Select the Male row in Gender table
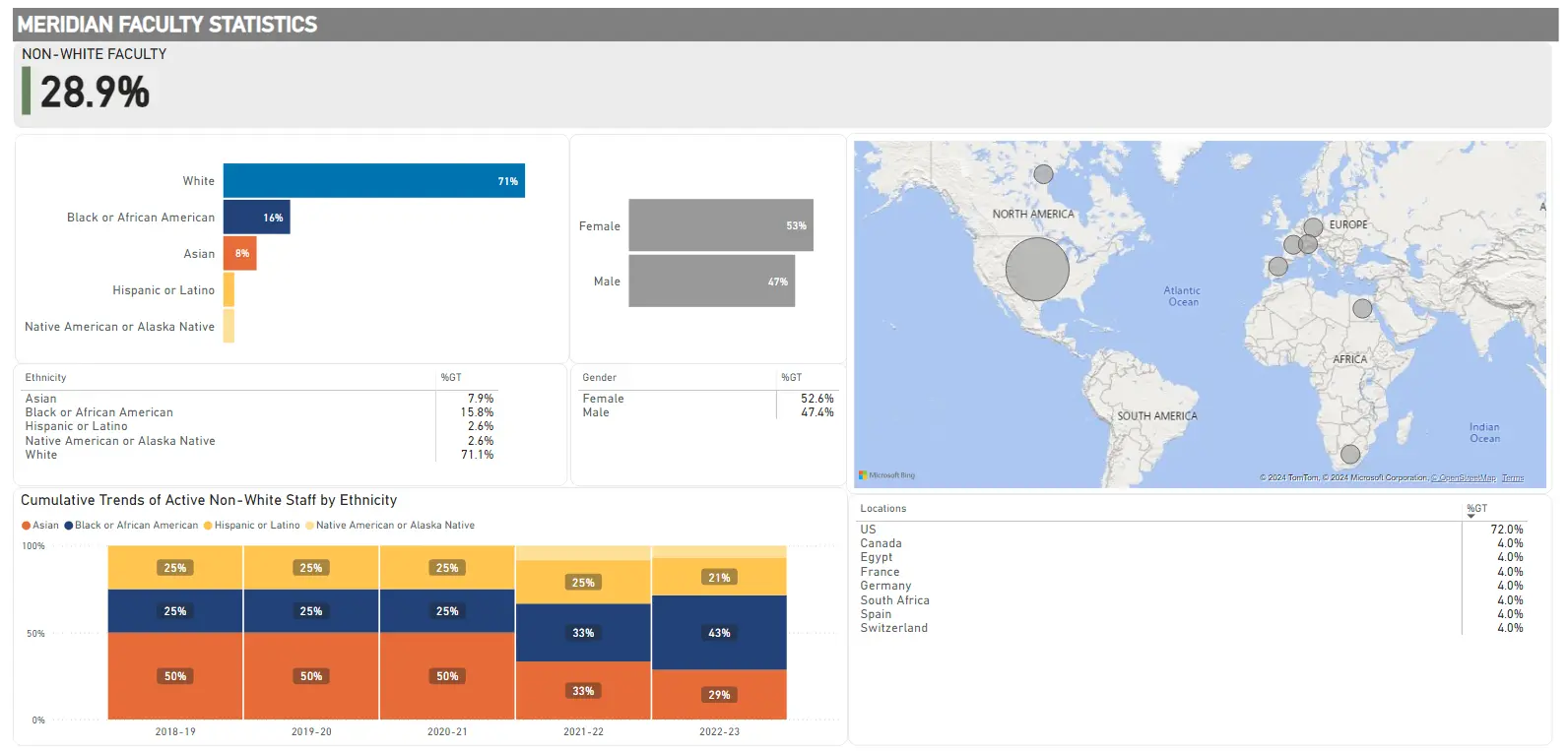This screenshot has height=751, width=1568. tap(708, 412)
